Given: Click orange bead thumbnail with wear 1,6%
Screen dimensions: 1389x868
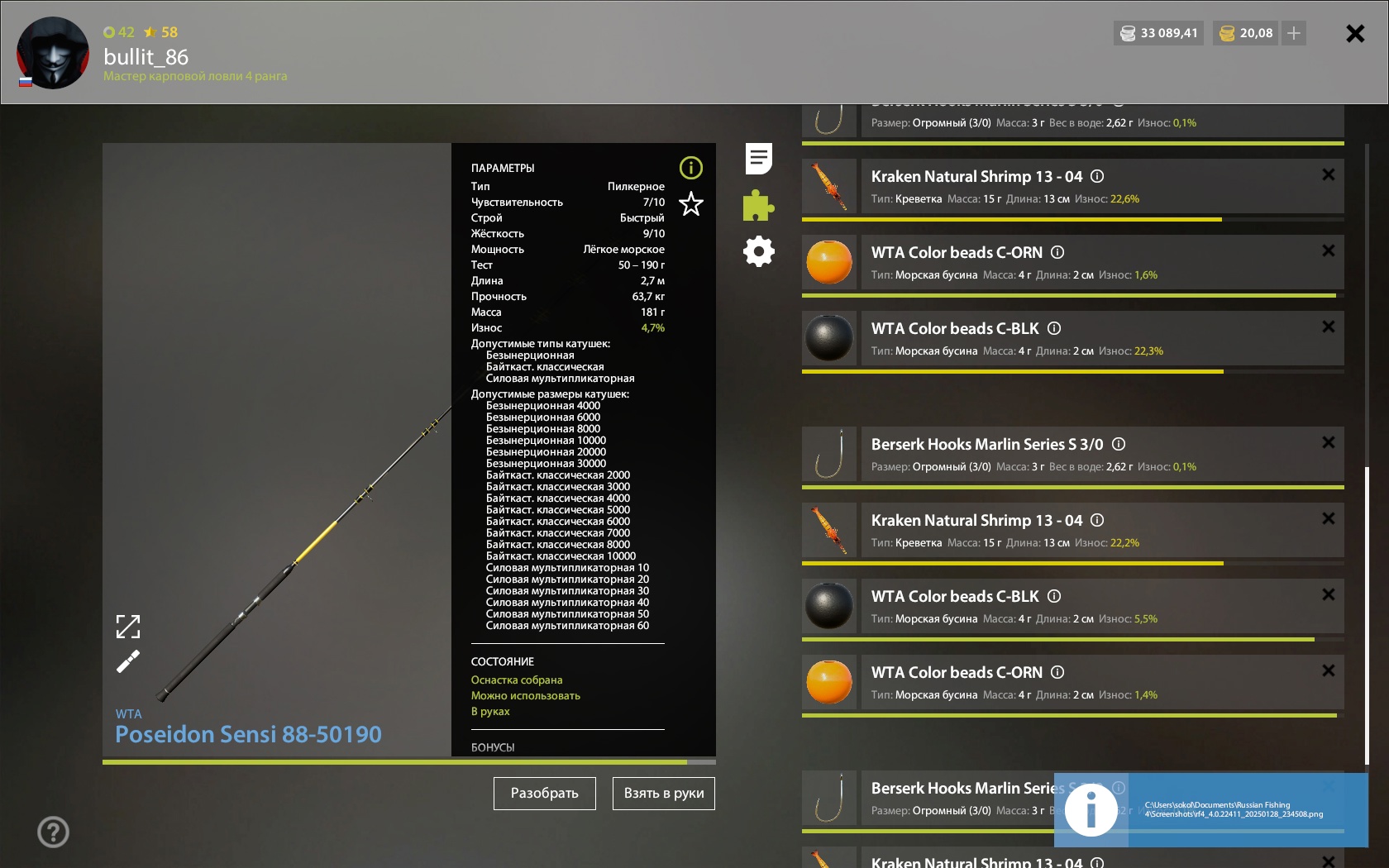Looking at the screenshot, I should pyautogui.click(x=829, y=262).
